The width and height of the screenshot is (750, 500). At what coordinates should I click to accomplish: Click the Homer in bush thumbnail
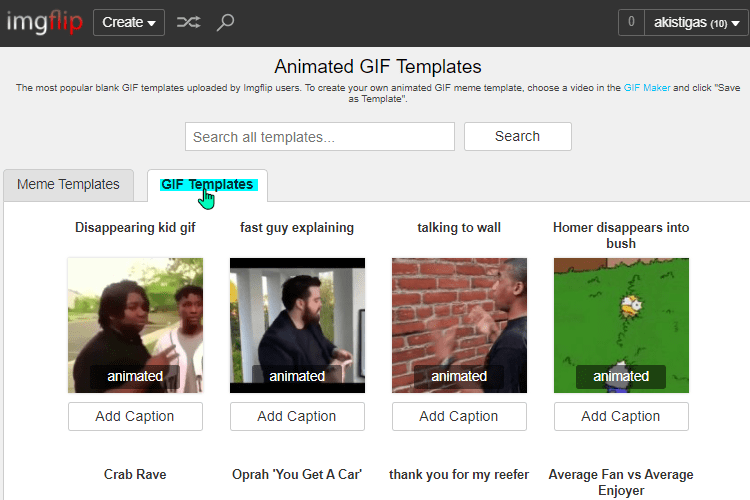[621, 325]
